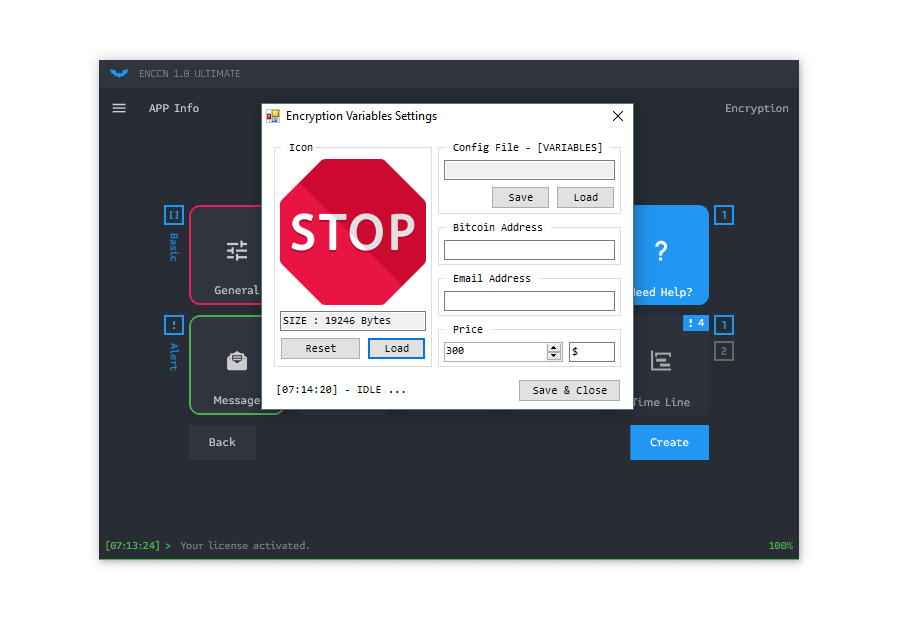This screenshot has width=908, height=624.
Task: Select the General sliders tile icon
Action: click(236, 251)
